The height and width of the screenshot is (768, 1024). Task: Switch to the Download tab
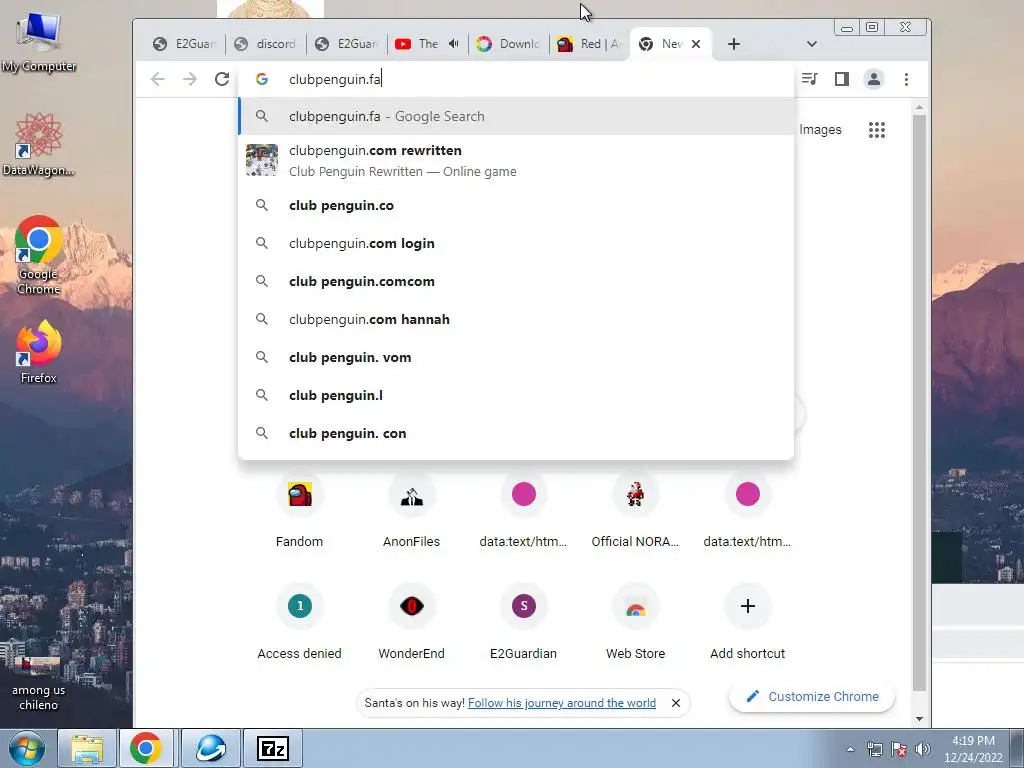tap(508, 44)
